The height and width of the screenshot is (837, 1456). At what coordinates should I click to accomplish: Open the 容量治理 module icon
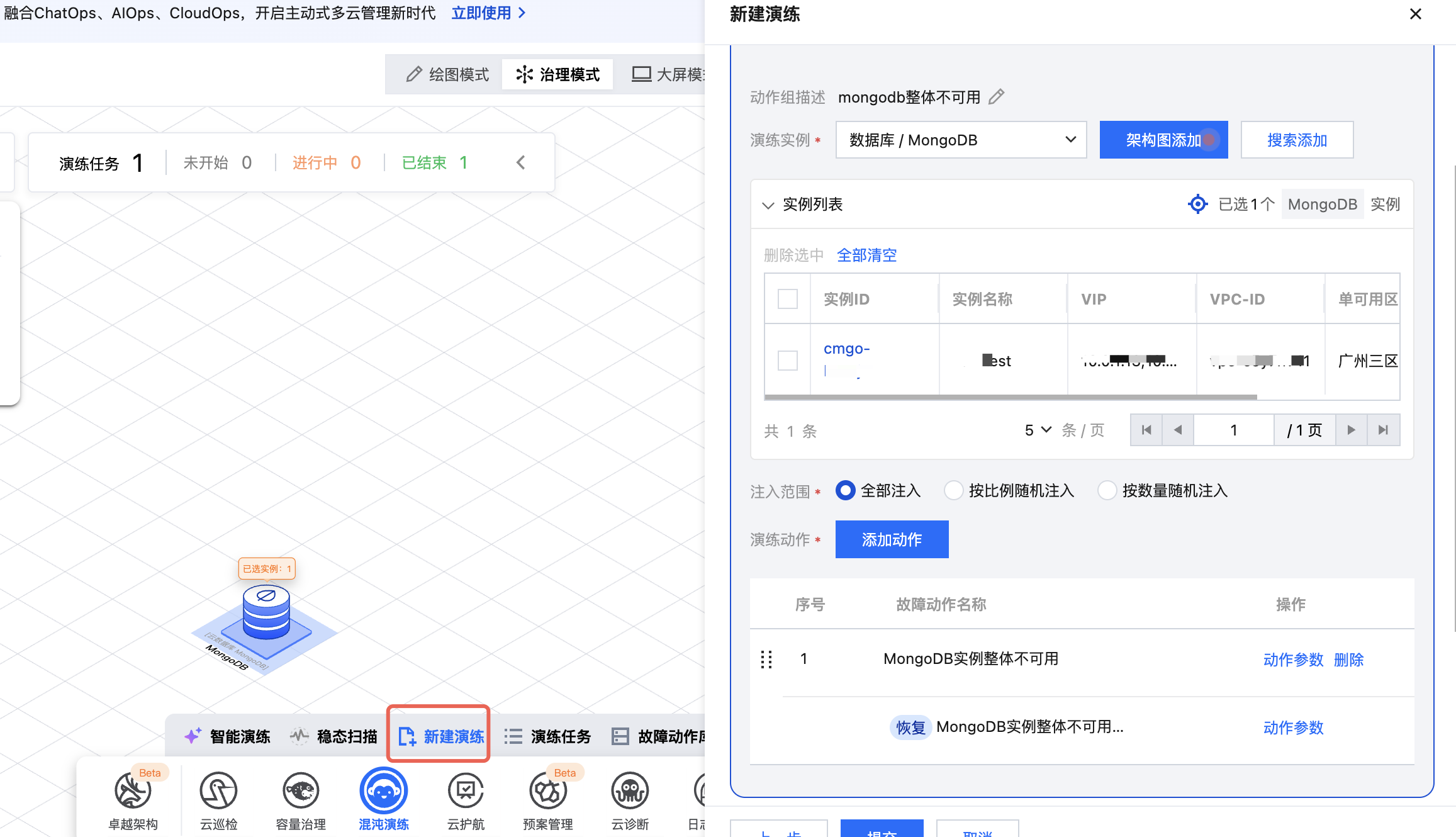click(301, 792)
